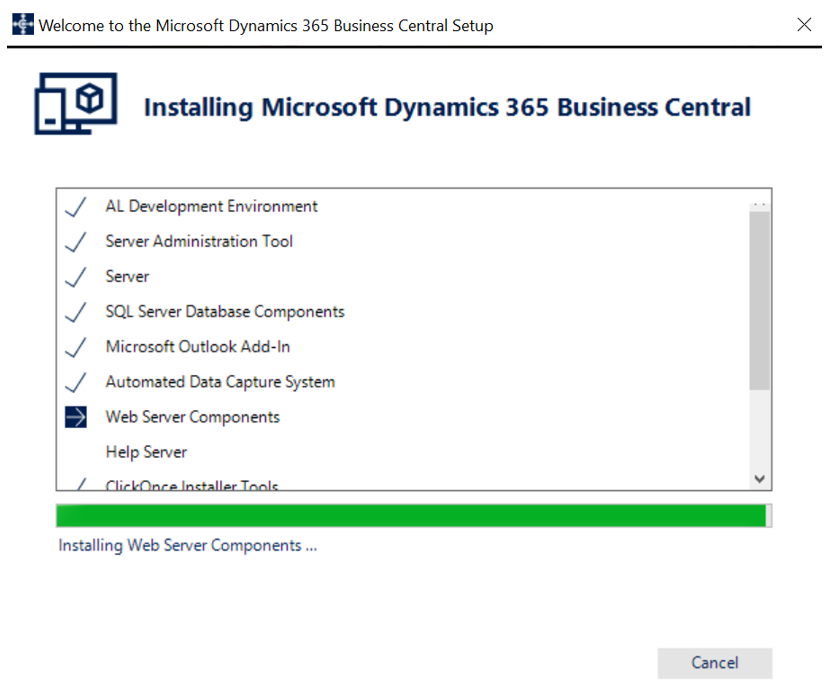This screenshot has width=836, height=687.
Task: Close the Business Central Setup window
Action: tap(804, 25)
